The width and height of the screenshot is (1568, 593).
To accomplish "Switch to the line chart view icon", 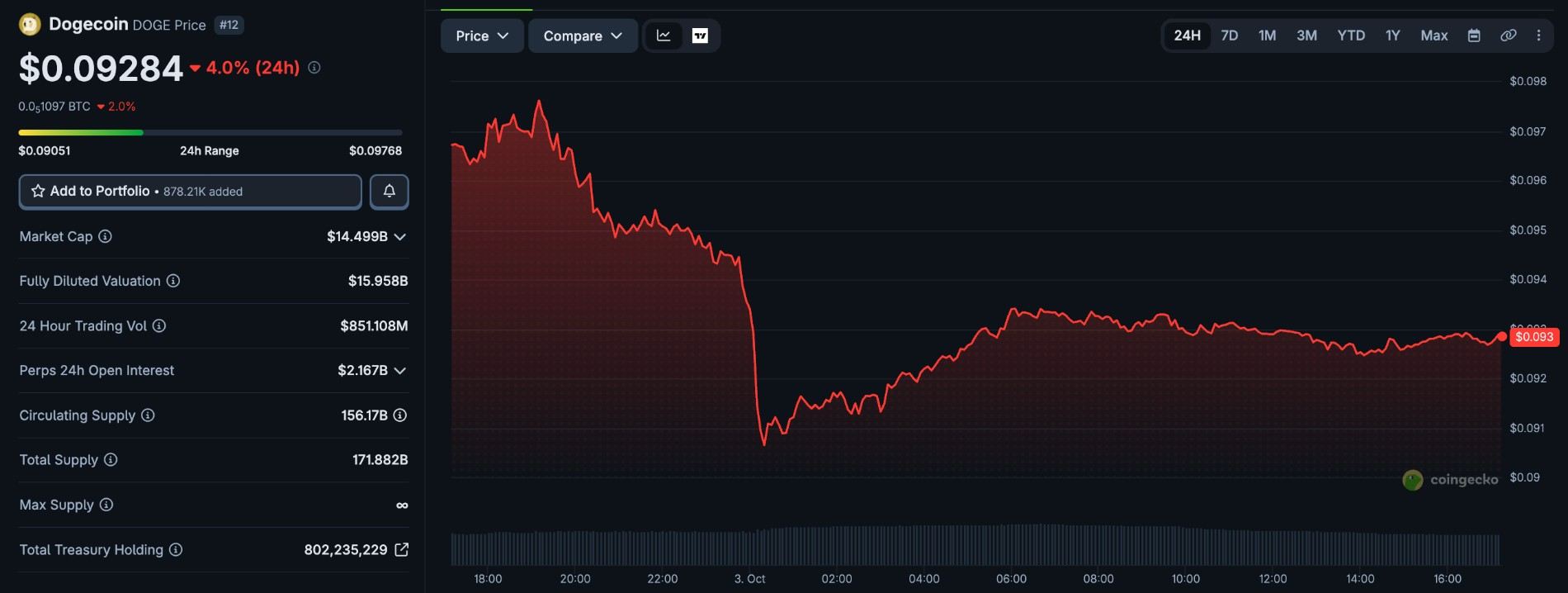I will click(664, 36).
